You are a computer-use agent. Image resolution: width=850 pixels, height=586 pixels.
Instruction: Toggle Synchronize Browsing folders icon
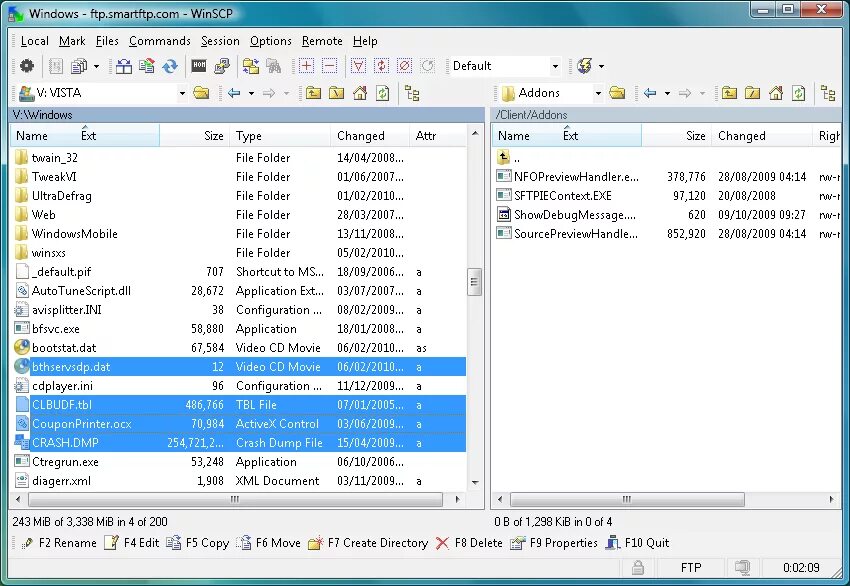[x=250, y=66]
